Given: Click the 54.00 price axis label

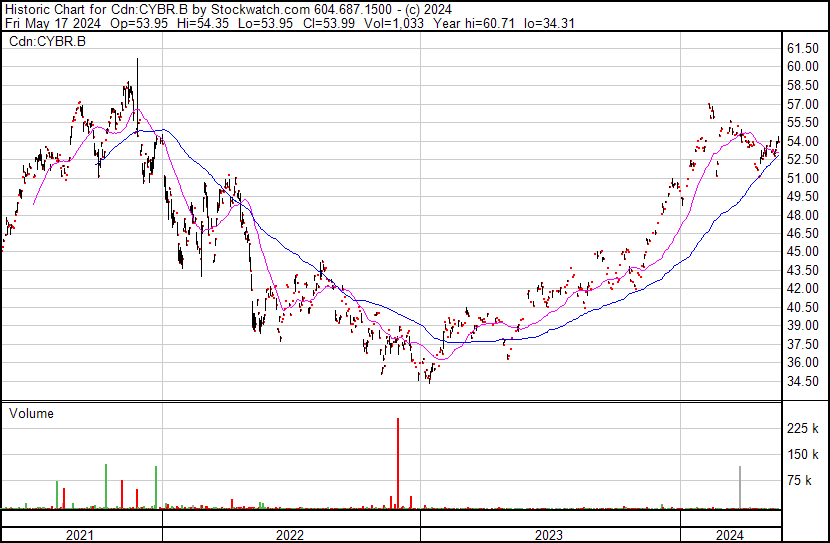Looking at the screenshot, I should click(803, 141).
